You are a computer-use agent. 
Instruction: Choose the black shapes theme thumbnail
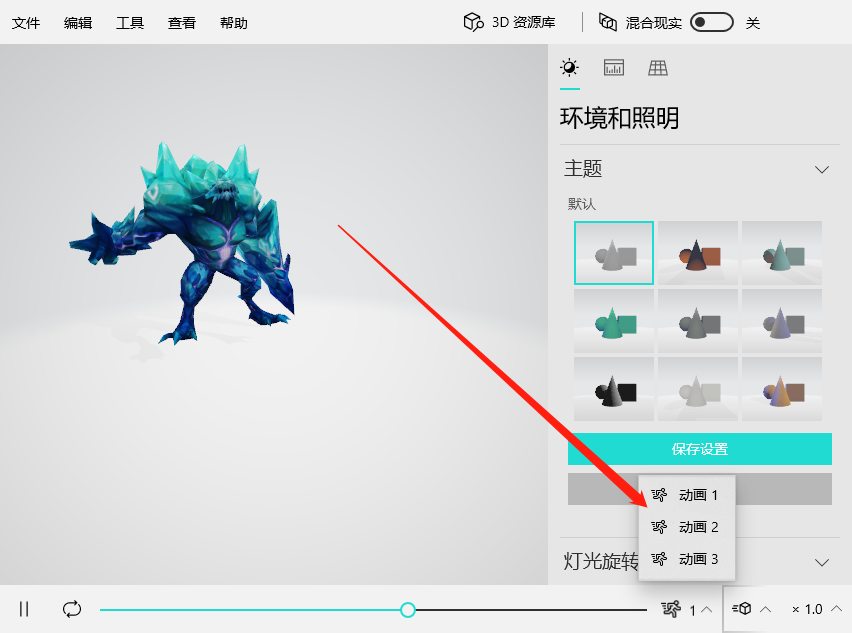(614, 389)
